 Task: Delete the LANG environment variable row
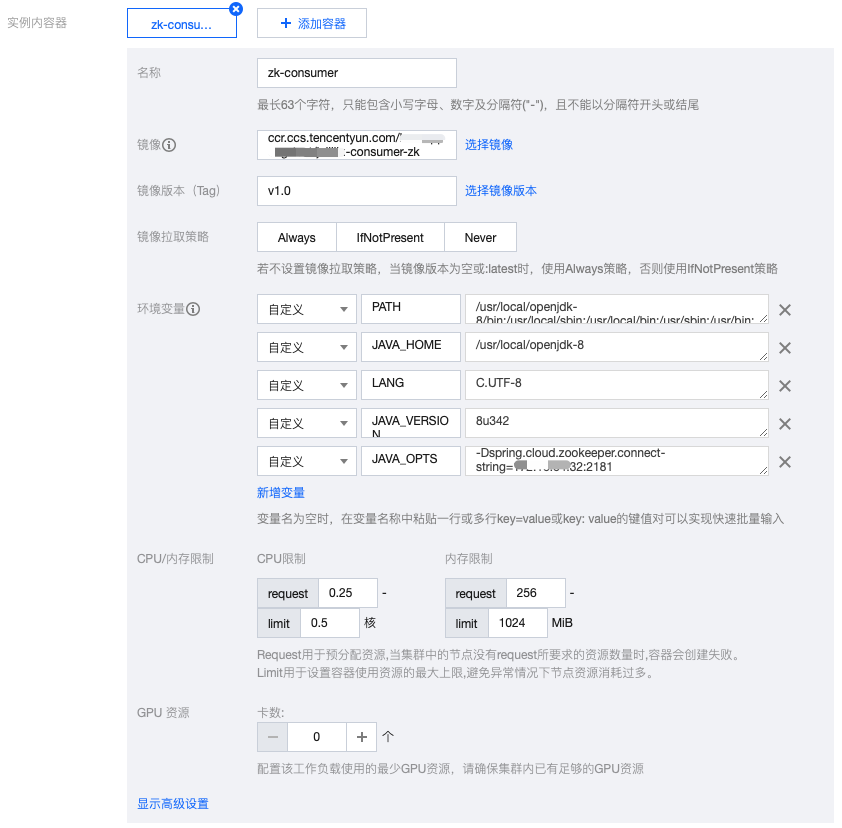[785, 386]
